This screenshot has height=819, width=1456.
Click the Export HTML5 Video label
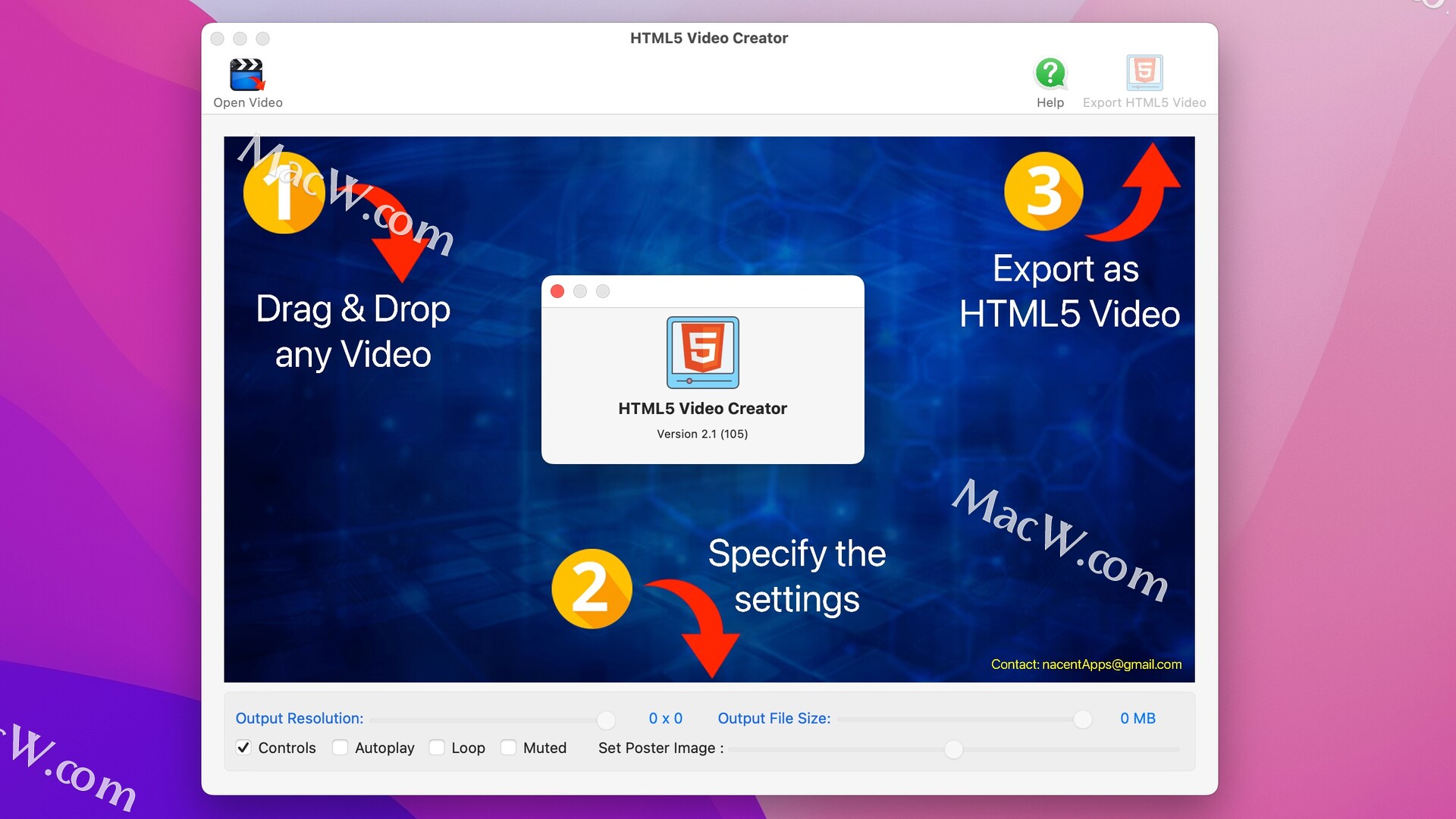[x=1144, y=102]
